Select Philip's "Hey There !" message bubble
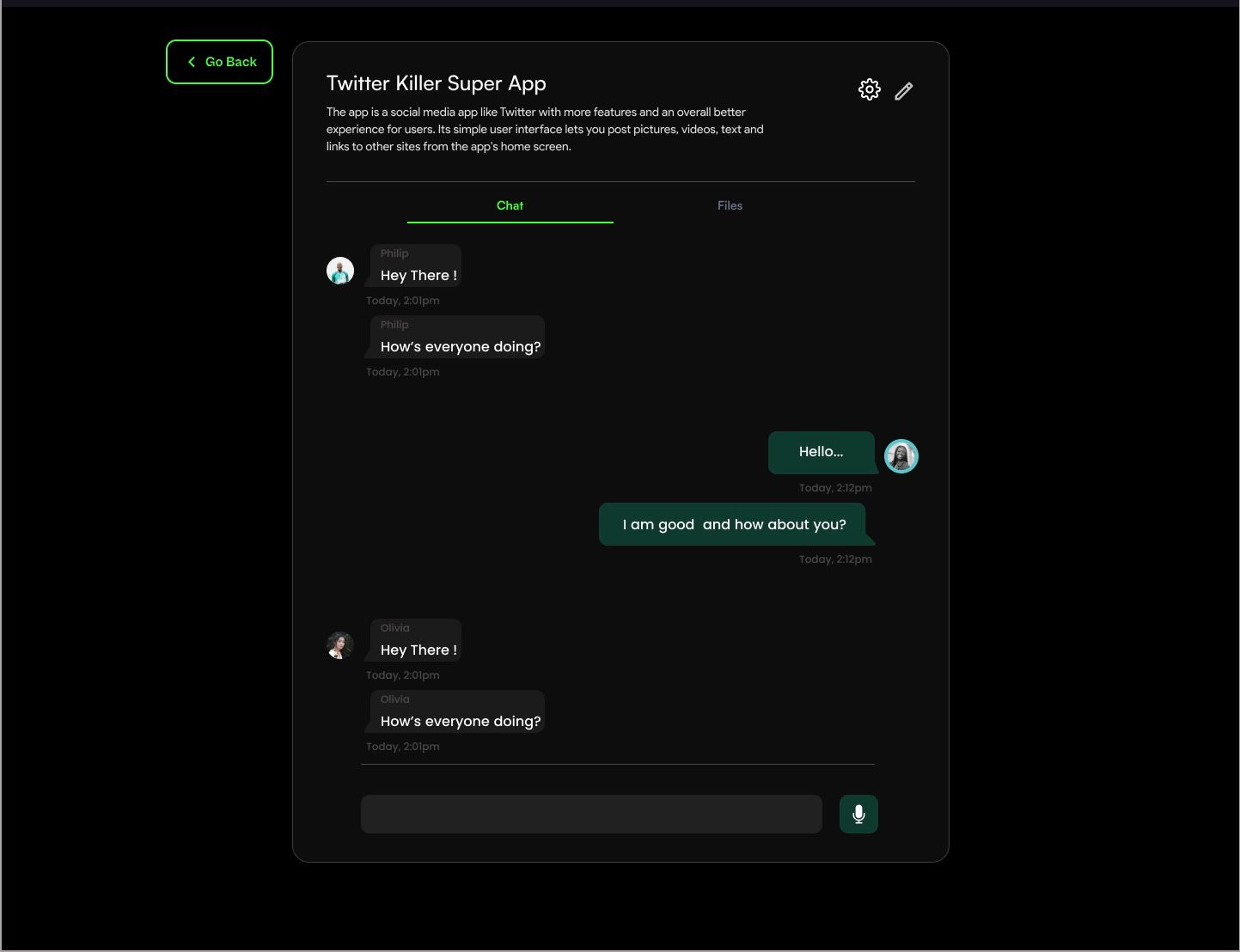This screenshot has width=1240, height=952. [416, 265]
